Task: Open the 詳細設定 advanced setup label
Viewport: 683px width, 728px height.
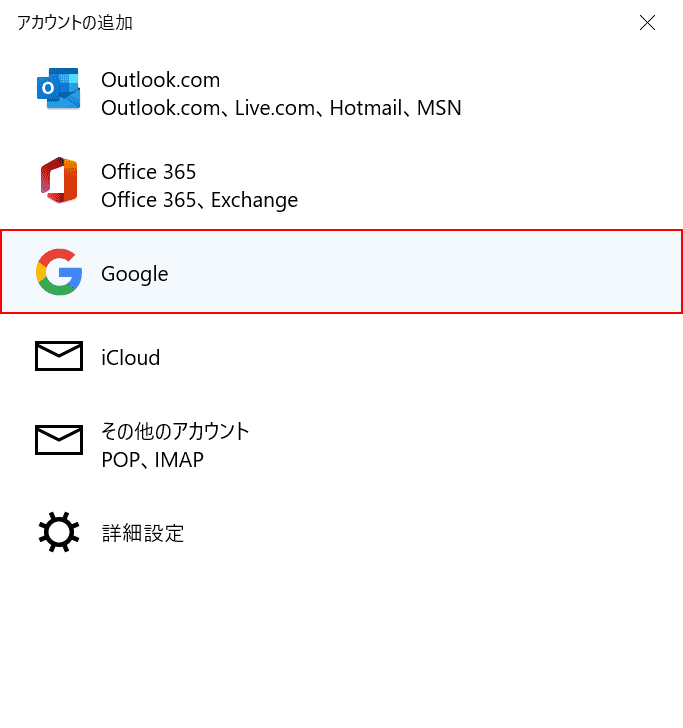Action: point(143,533)
